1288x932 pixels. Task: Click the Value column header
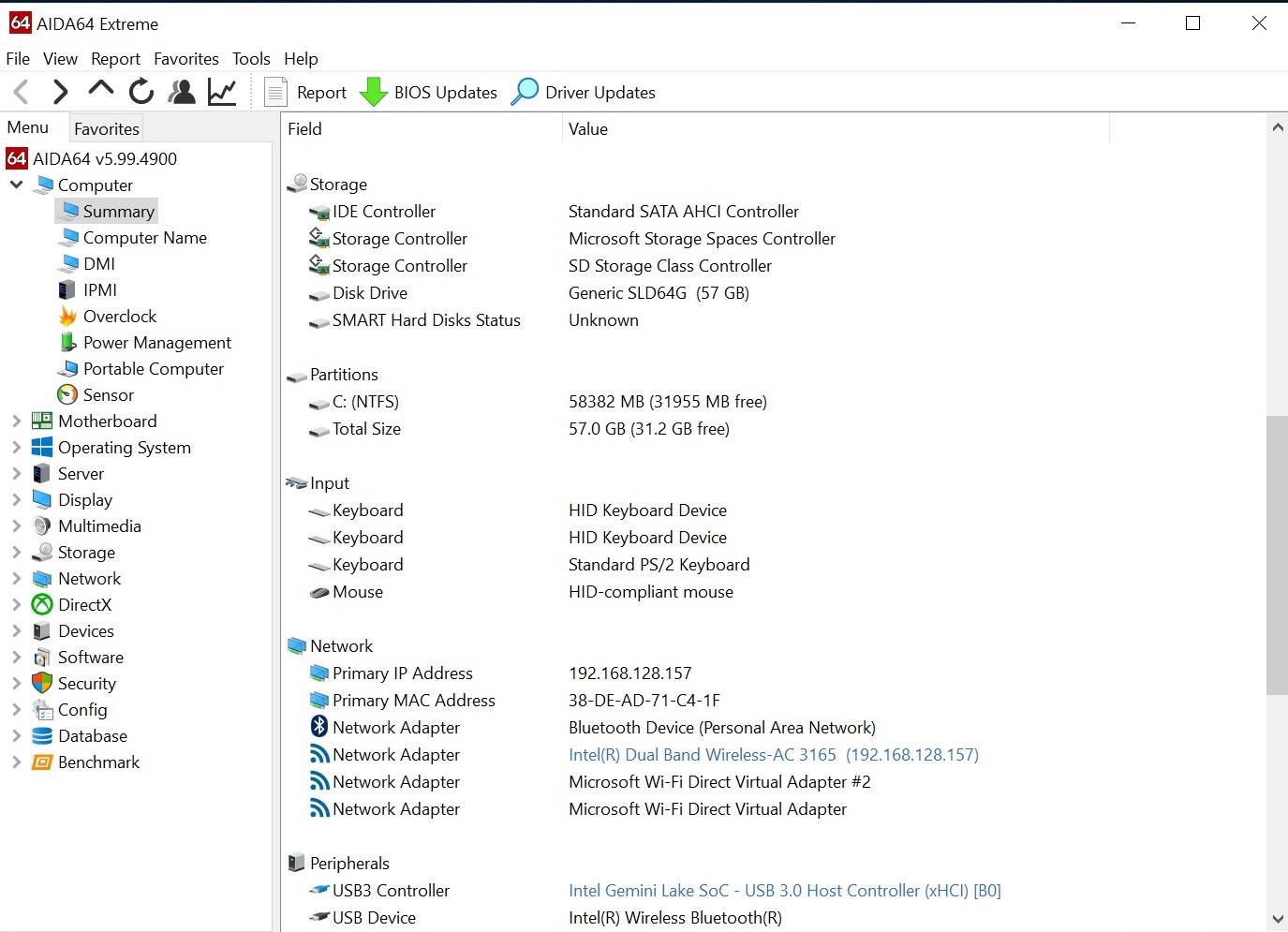click(x=588, y=129)
